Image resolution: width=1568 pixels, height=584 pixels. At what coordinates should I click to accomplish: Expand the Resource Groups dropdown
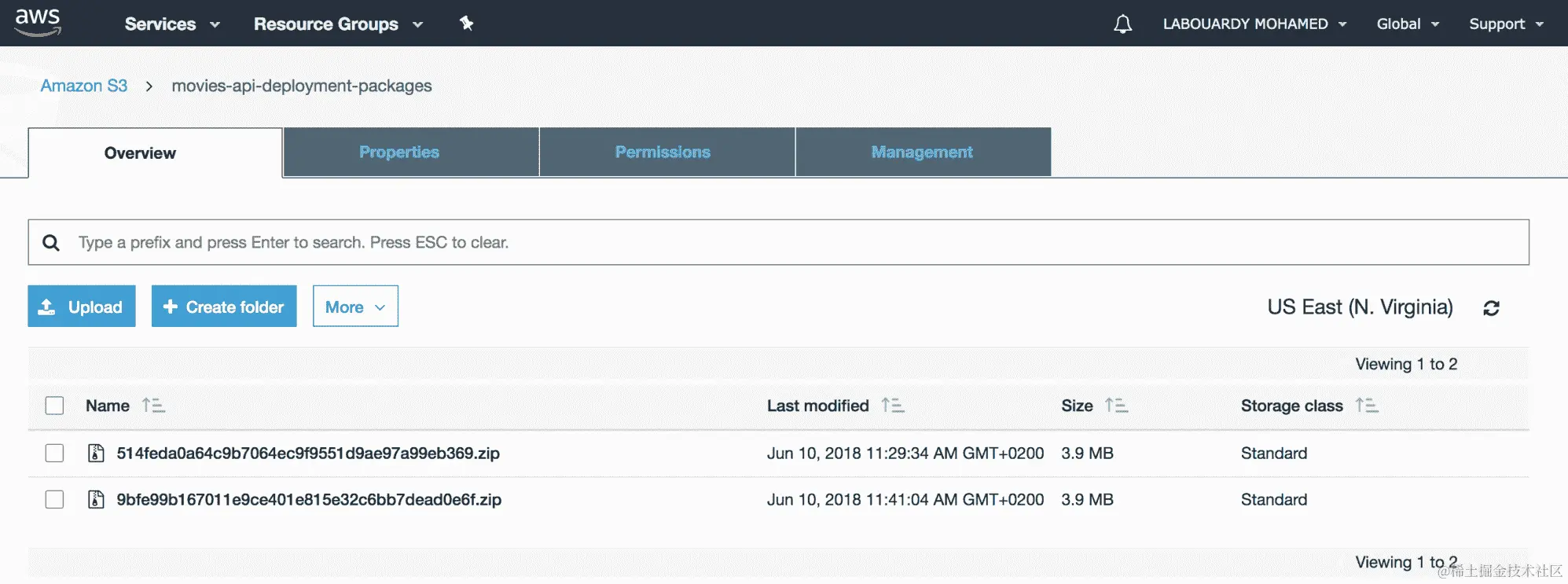point(339,24)
